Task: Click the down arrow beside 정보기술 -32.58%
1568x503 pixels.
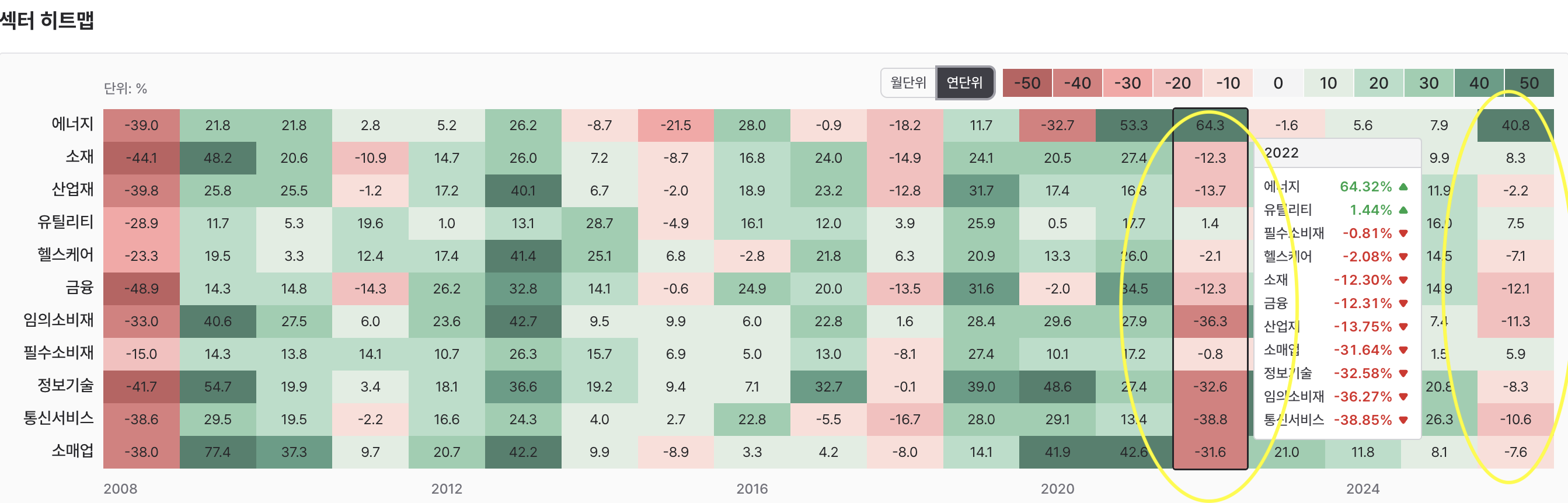Action: [1403, 373]
